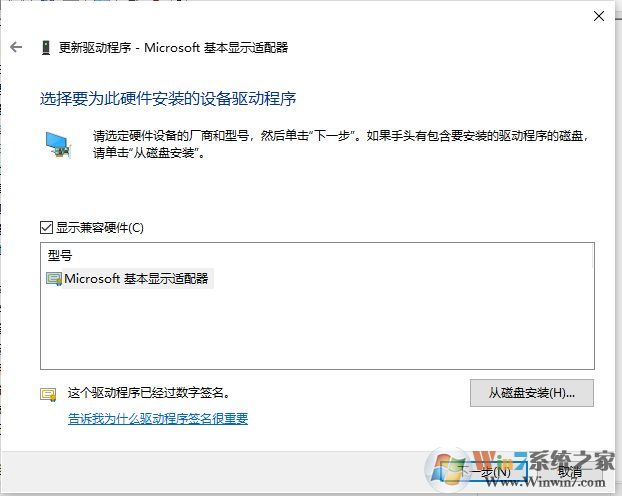Viewport: 622px width, 496px height.
Task: Click the back arrow in the wizard
Action: coord(15,47)
